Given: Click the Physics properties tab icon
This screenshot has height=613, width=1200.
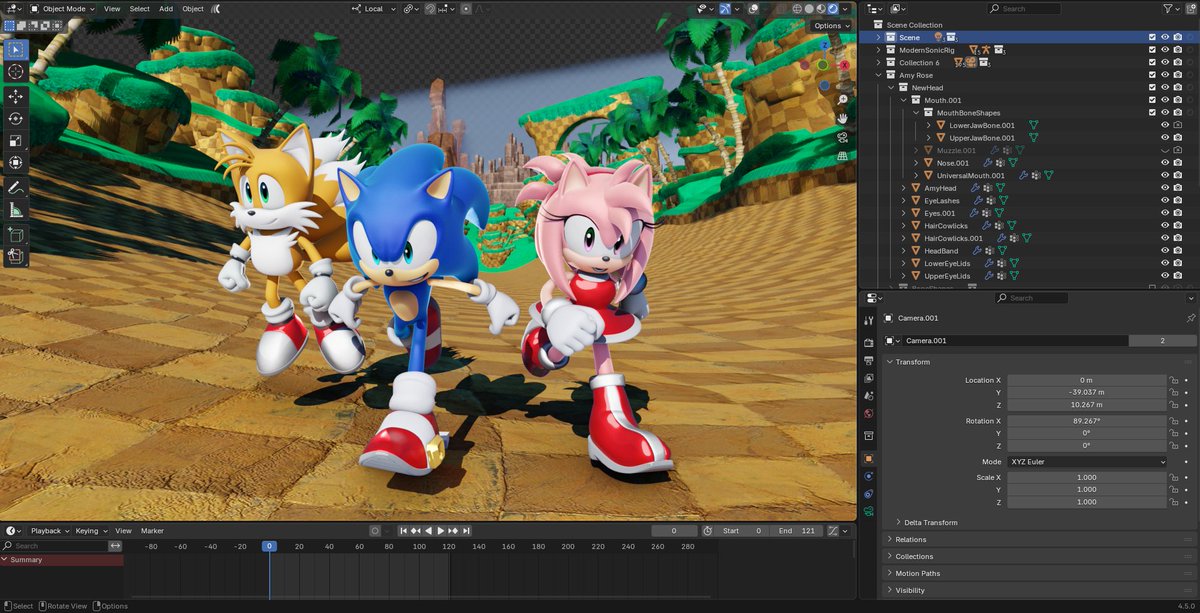Looking at the screenshot, I should [868, 476].
